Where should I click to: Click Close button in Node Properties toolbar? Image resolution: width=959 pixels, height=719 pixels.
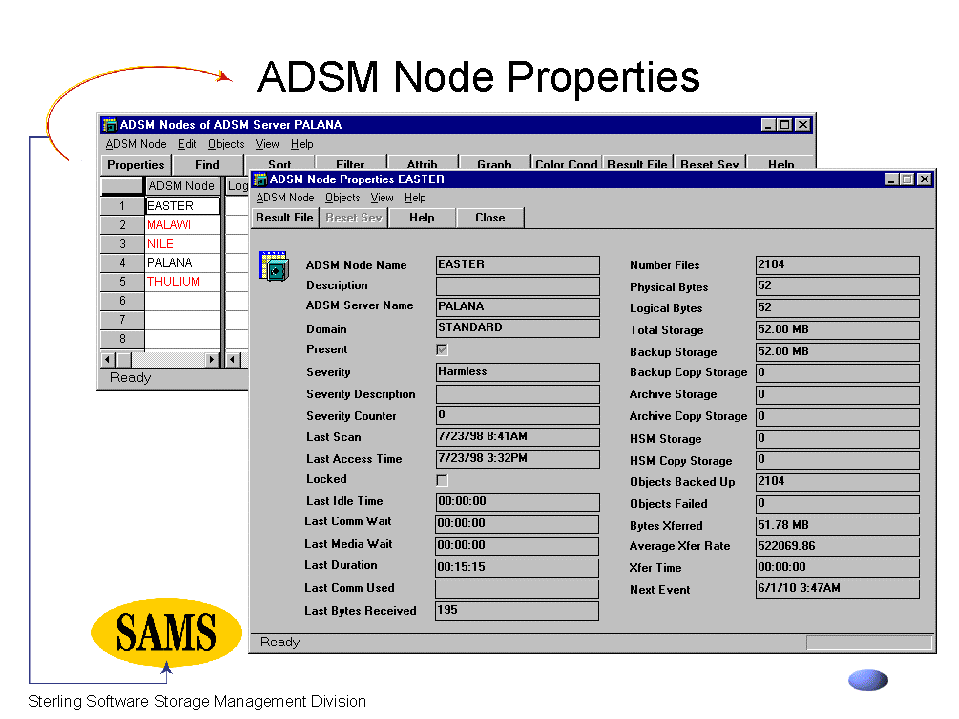coord(490,218)
